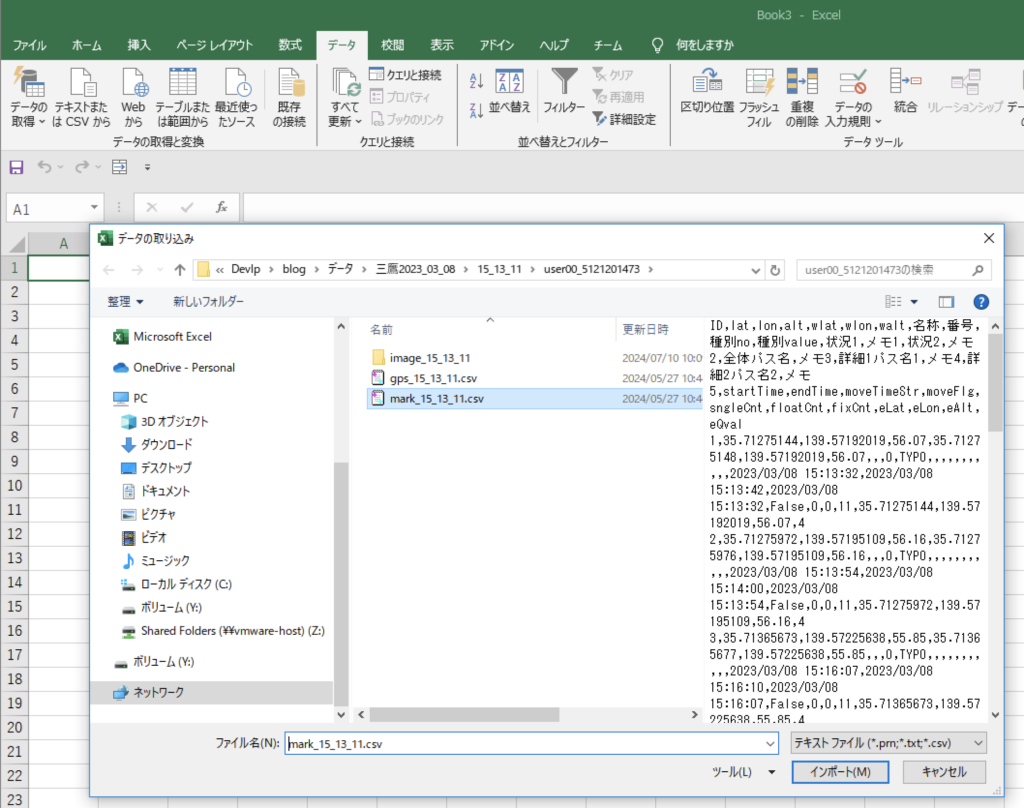Switch to the Home (ホーム) tab
Viewport: 1024px width, 808px height.
point(86,45)
